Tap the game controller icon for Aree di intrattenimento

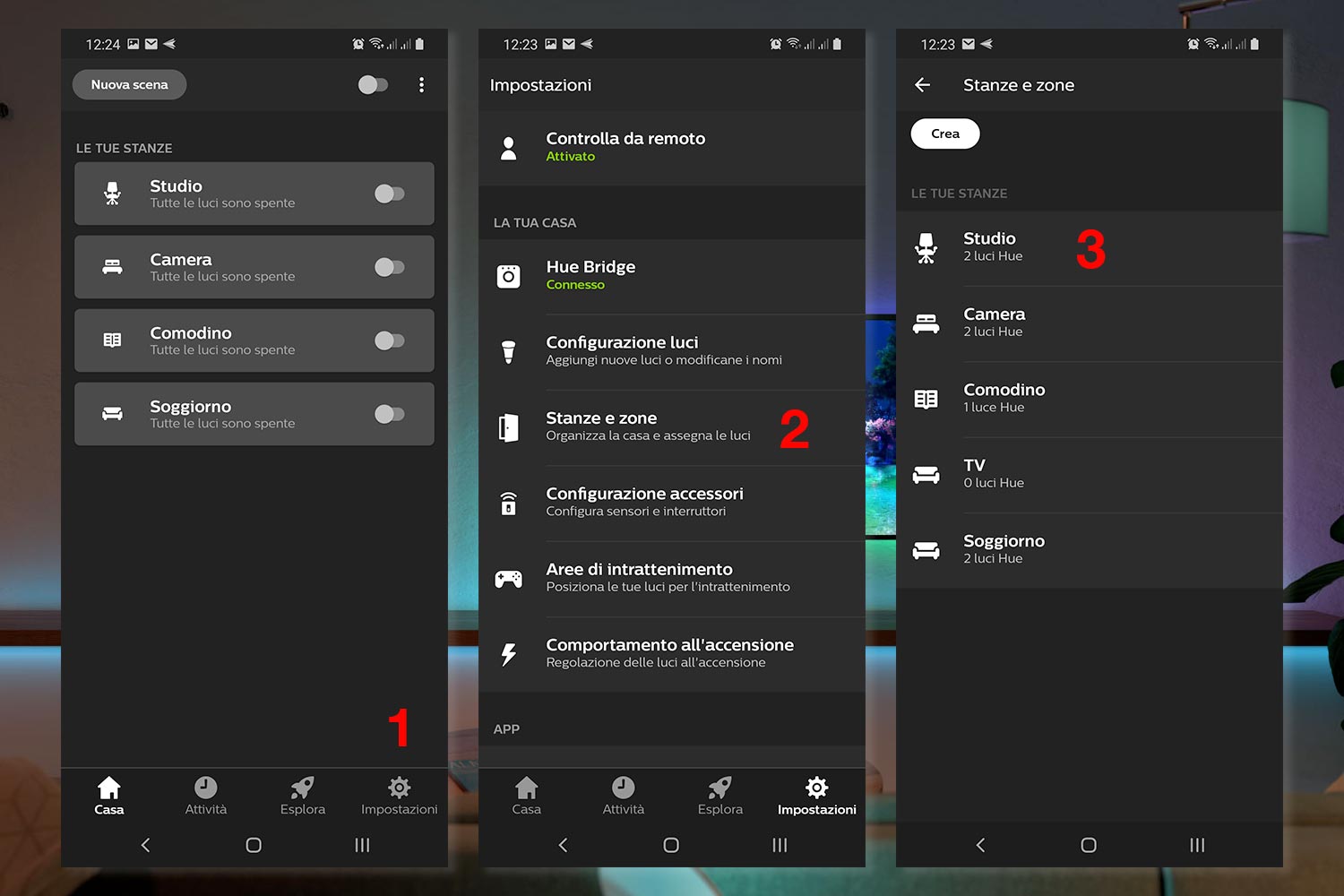click(508, 579)
